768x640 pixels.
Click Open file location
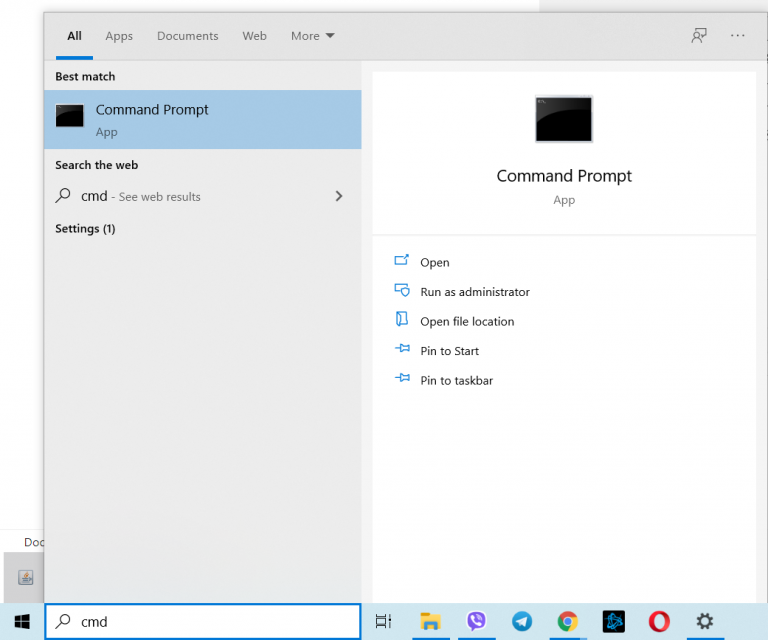466,322
